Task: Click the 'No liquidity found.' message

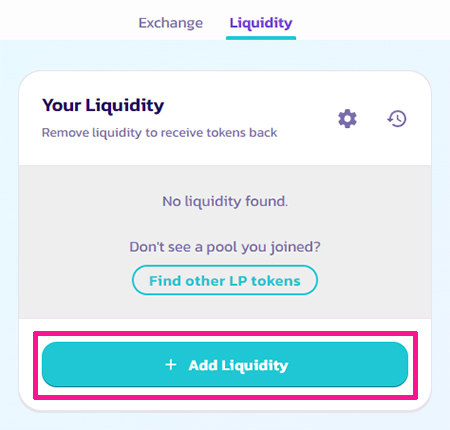Action: [225, 201]
